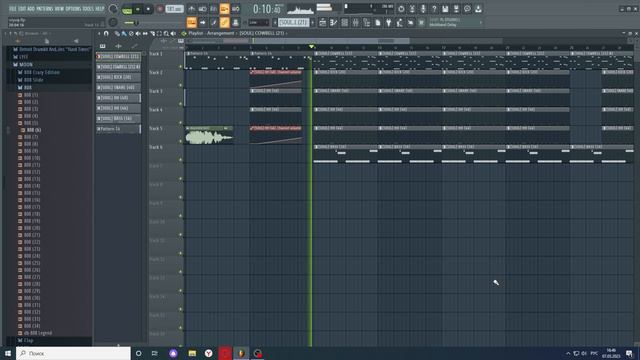Open the Mixer view icon
This screenshot has height=360, width=640.
coord(356,23)
